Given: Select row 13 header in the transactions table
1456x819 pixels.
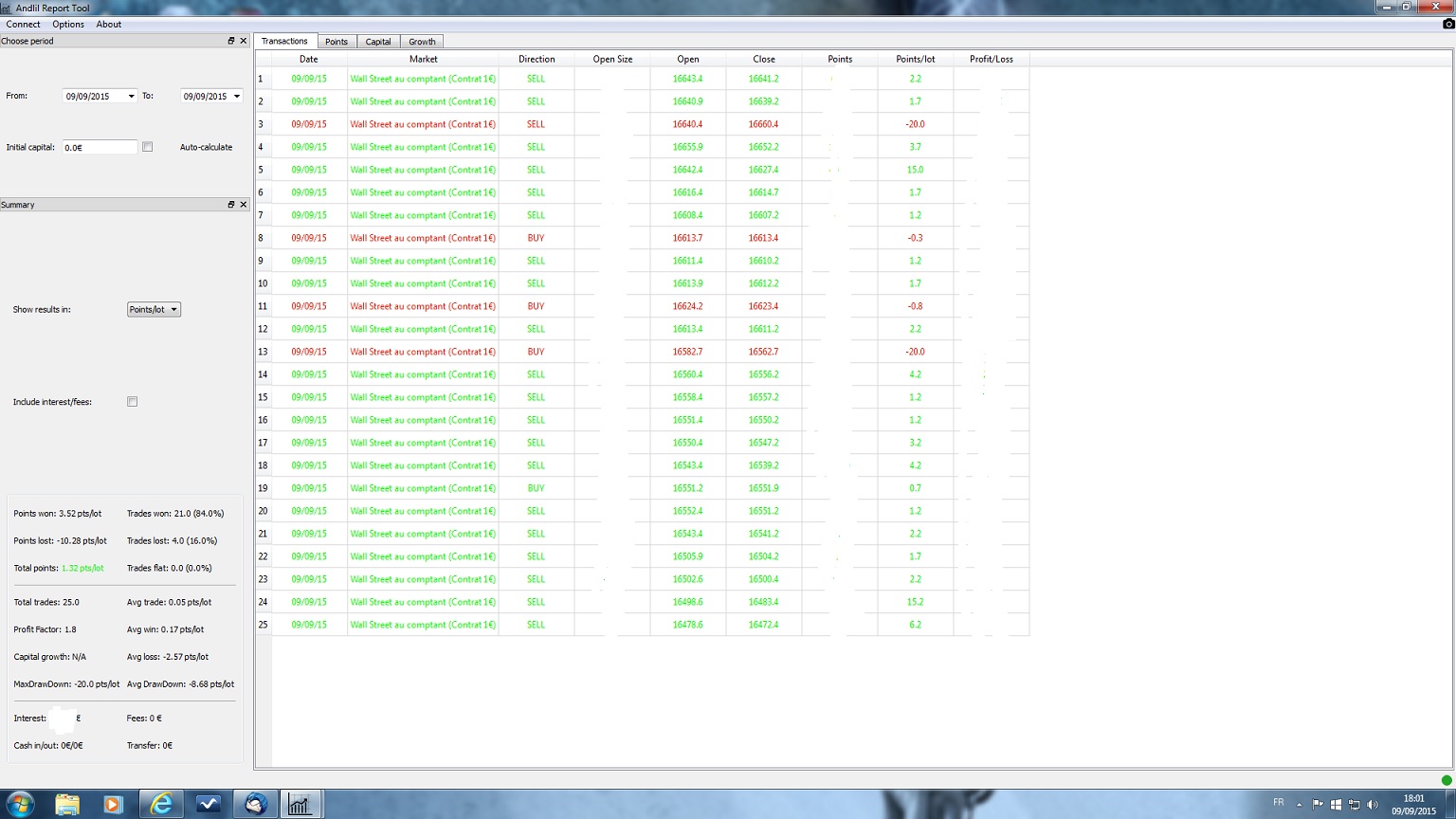Looking at the screenshot, I should pyautogui.click(x=263, y=352).
